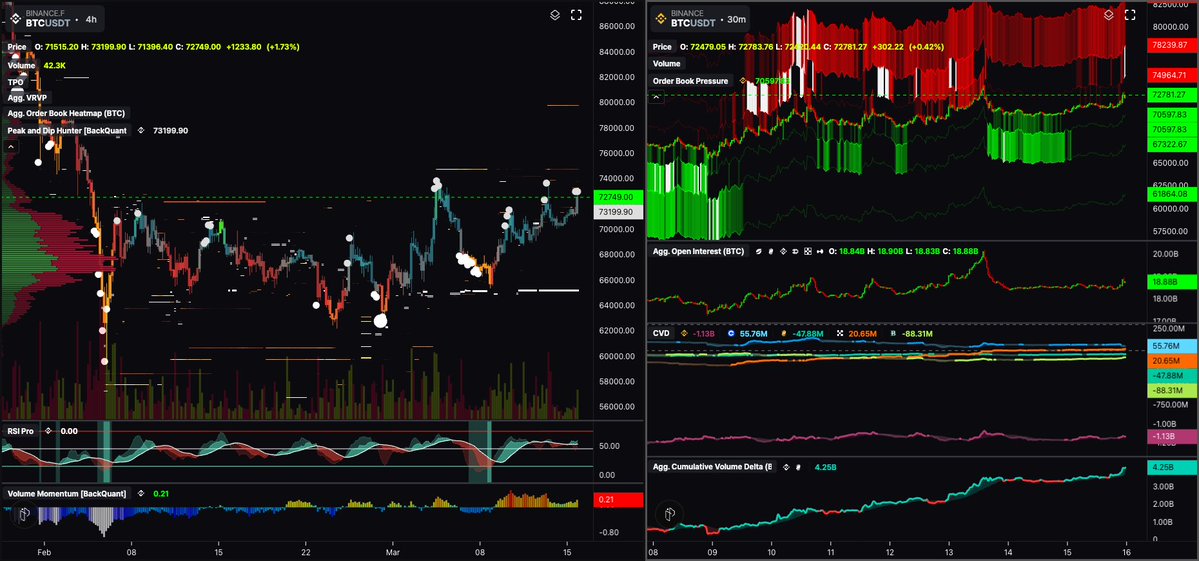The height and width of the screenshot is (561, 1199).
Task: Click the red 0.21 Volume Momentum value tag
Action: point(618,500)
